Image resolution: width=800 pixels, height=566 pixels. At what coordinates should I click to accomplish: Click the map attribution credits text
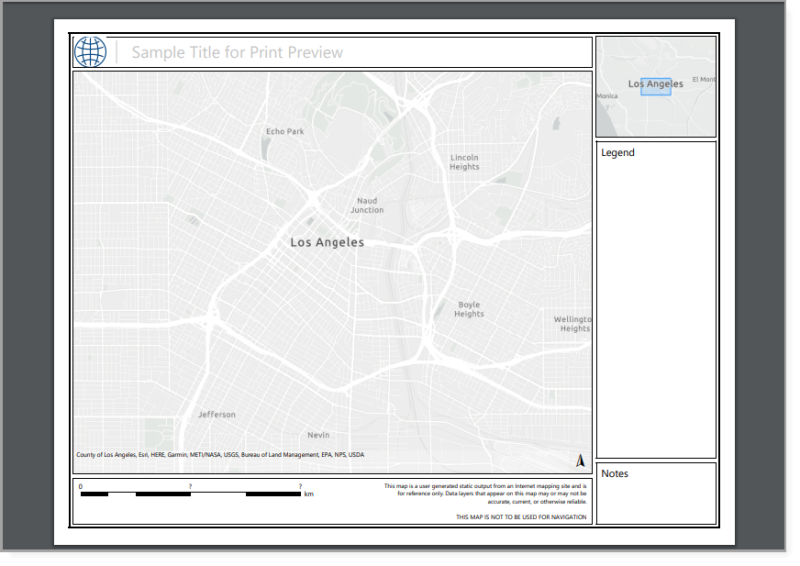click(220, 455)
